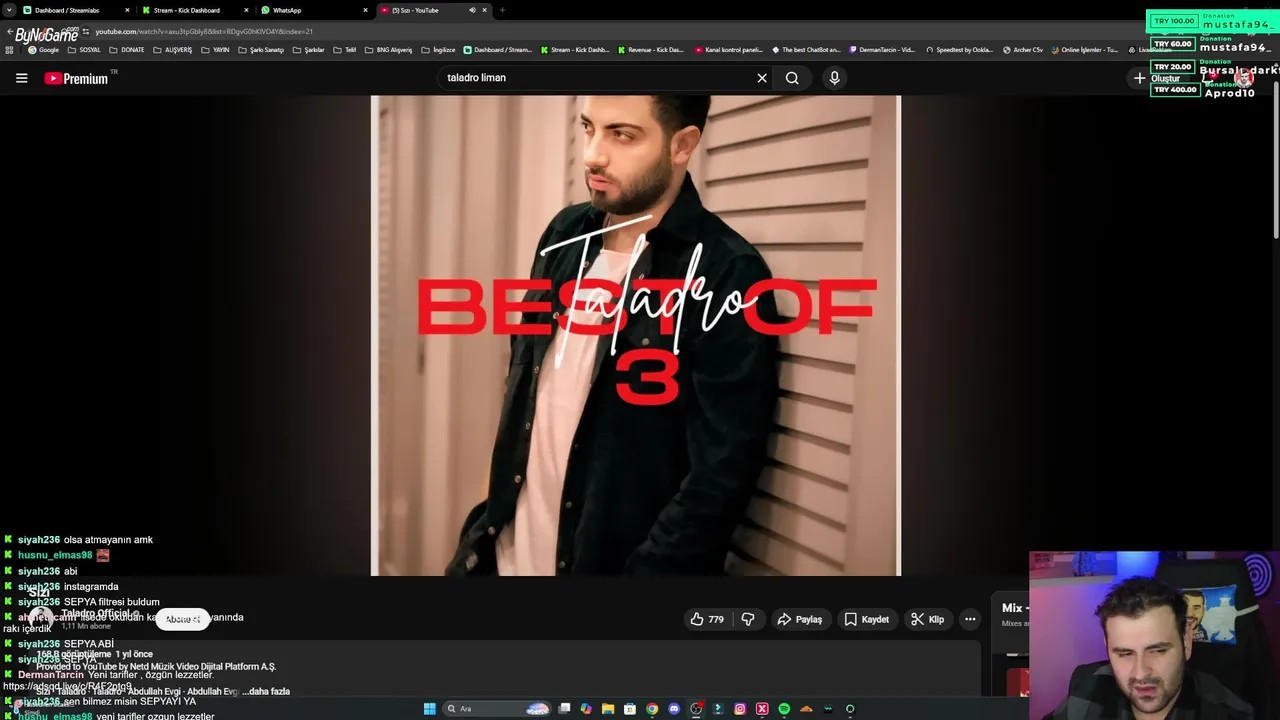
Task: Open the Şarkılar bookmark folder
Action: click(x=308, y=50)
